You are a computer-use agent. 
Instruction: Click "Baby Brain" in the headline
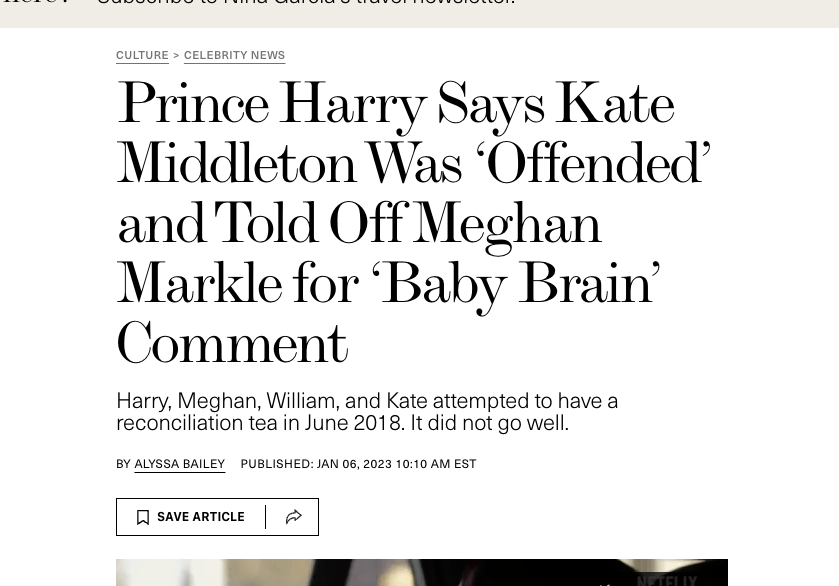(515, 284)
